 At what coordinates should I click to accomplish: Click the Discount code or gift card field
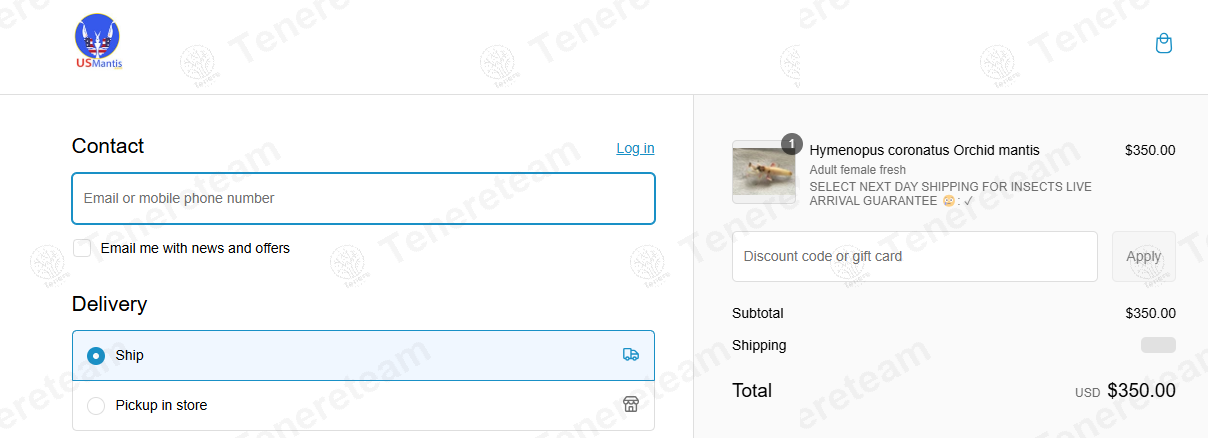(x=914, y=256)
